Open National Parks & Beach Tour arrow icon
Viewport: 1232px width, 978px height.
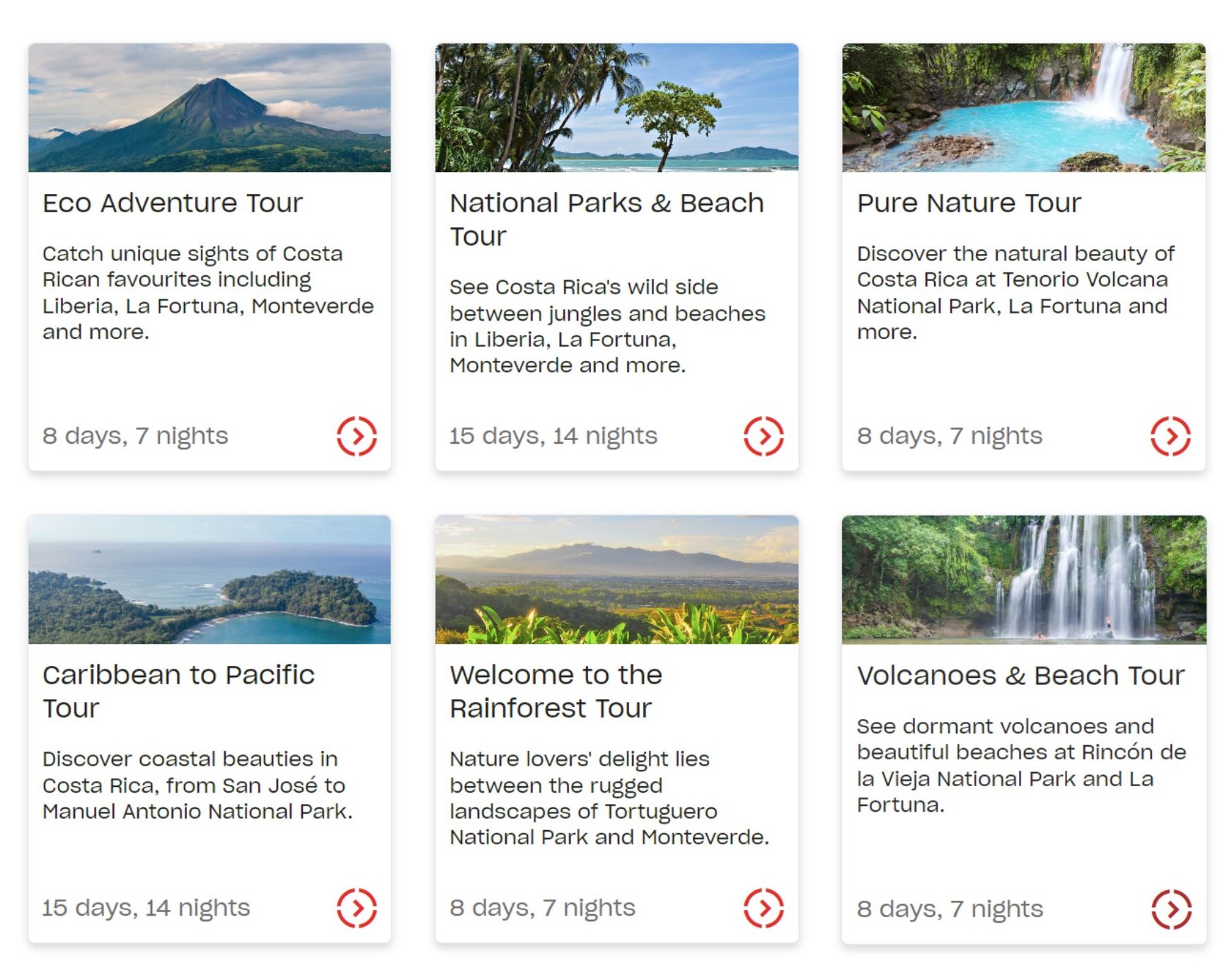(x=764, y=436)
